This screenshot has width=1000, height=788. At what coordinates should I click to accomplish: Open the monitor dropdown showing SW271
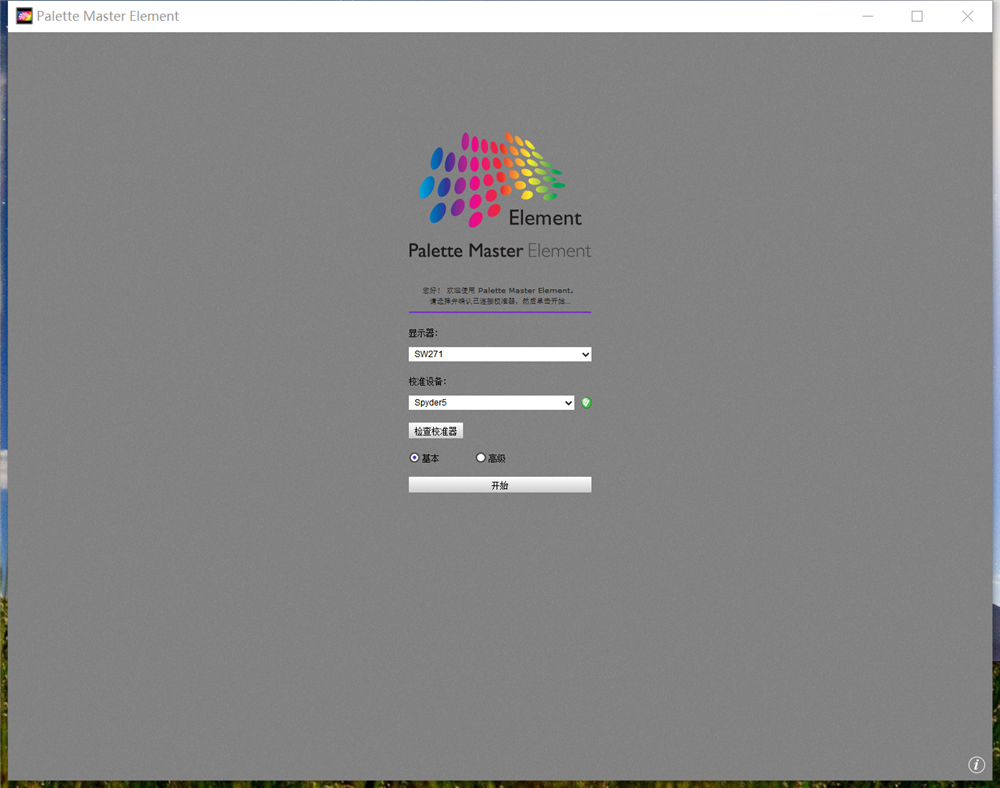point(499,354)
